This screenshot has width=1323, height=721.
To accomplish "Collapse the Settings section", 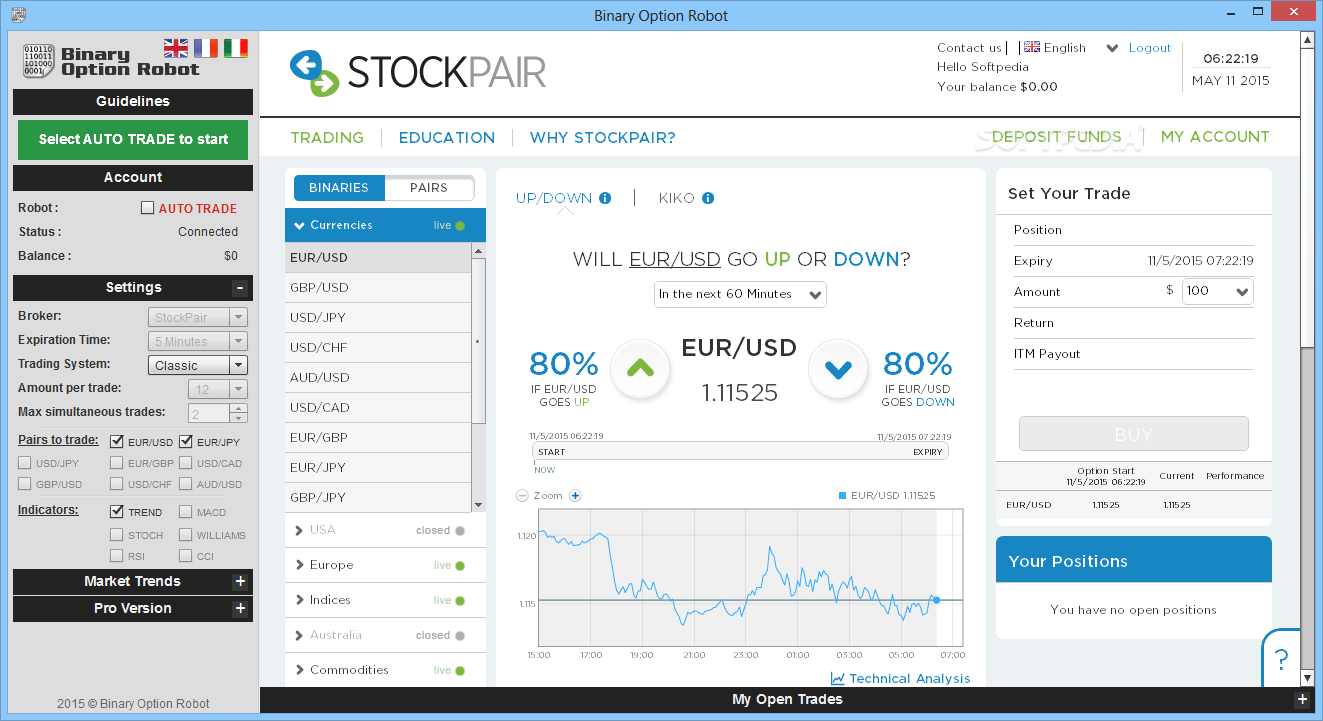I will (x=239, y=288).
